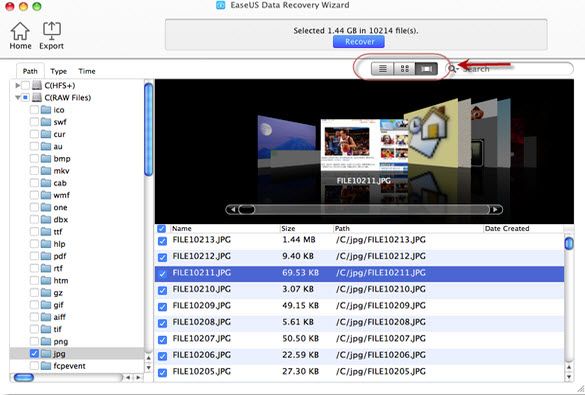Expand the C(HFS+) tree node

pyautogui.click(x=17, y=85)
